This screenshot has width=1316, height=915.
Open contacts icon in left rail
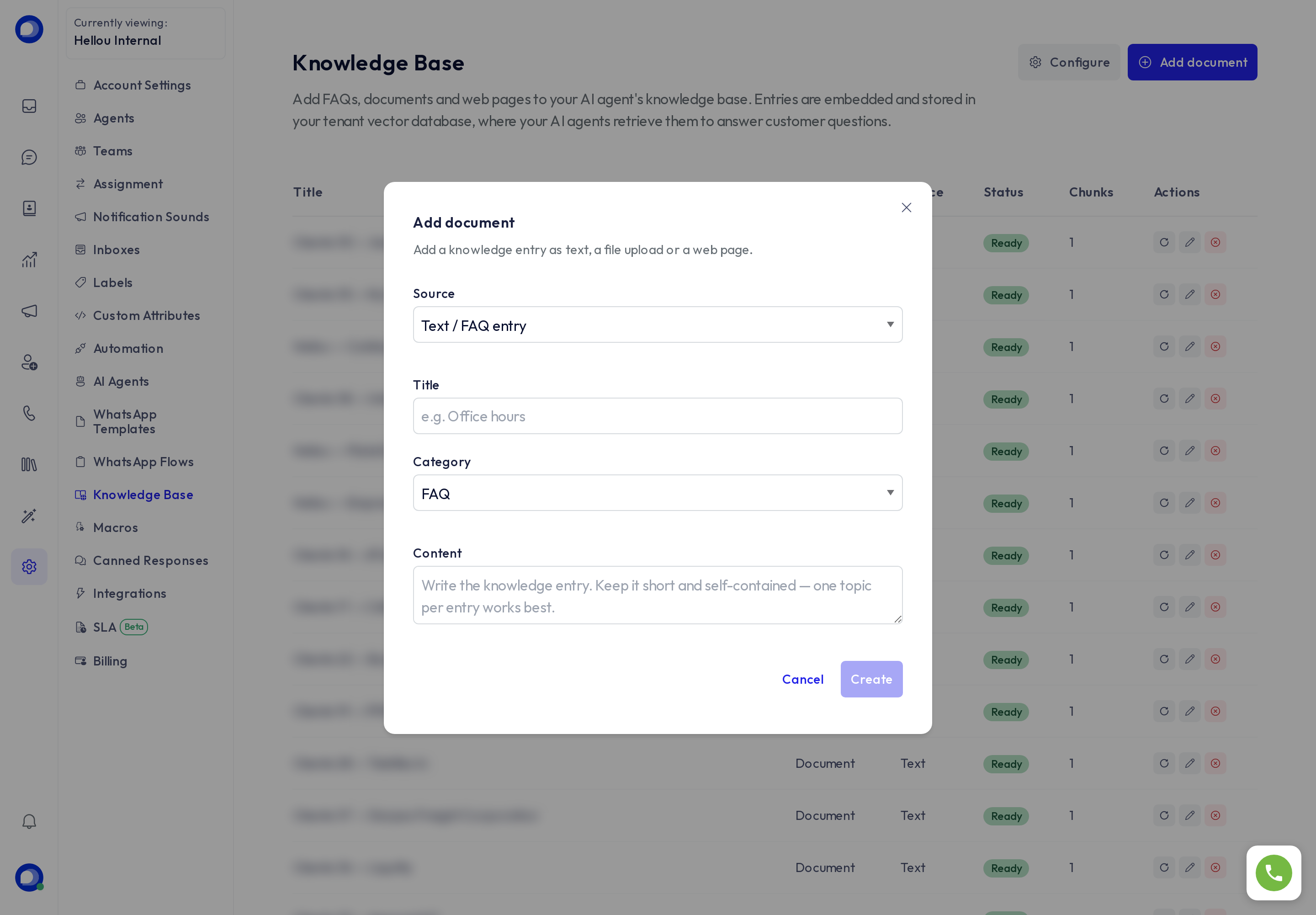[29, 208]
